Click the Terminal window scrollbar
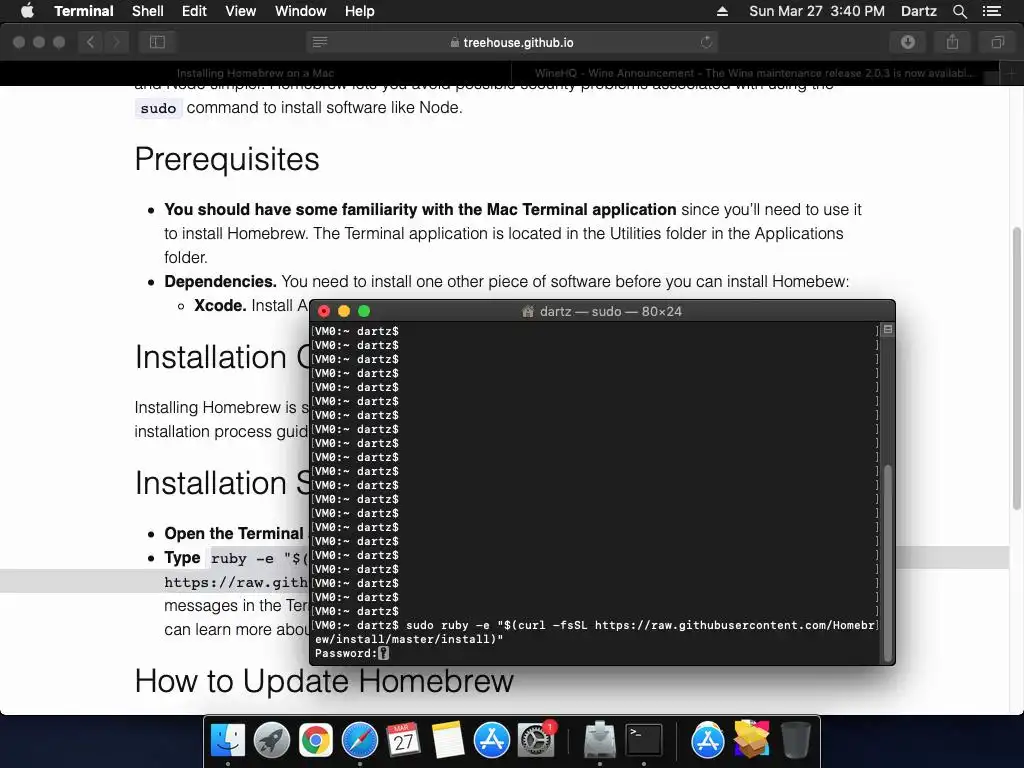This screenshot has height=768, width=1024. tap(888, 563)
